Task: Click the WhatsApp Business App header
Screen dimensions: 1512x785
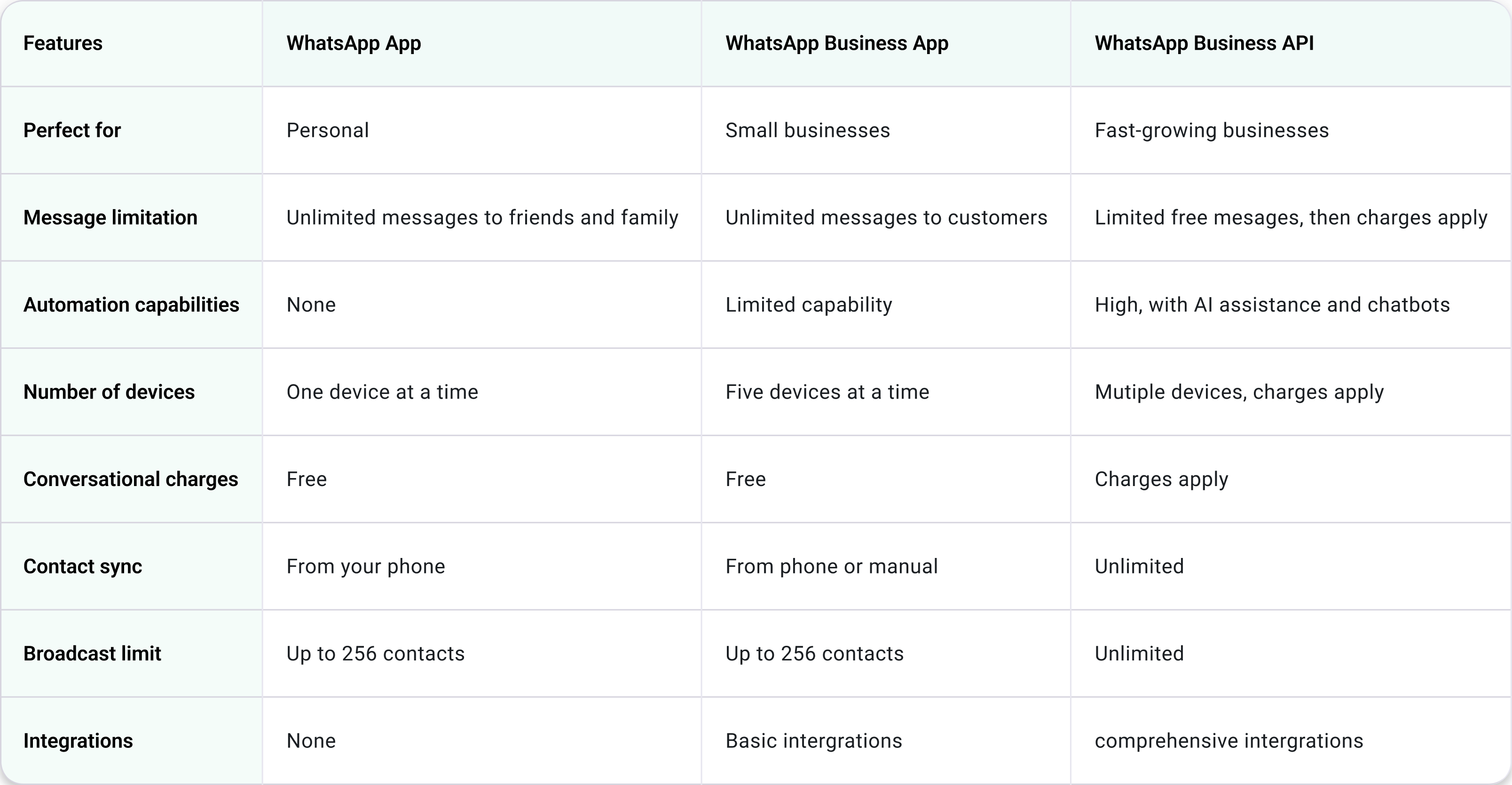Action: click(x=836, y=43)
